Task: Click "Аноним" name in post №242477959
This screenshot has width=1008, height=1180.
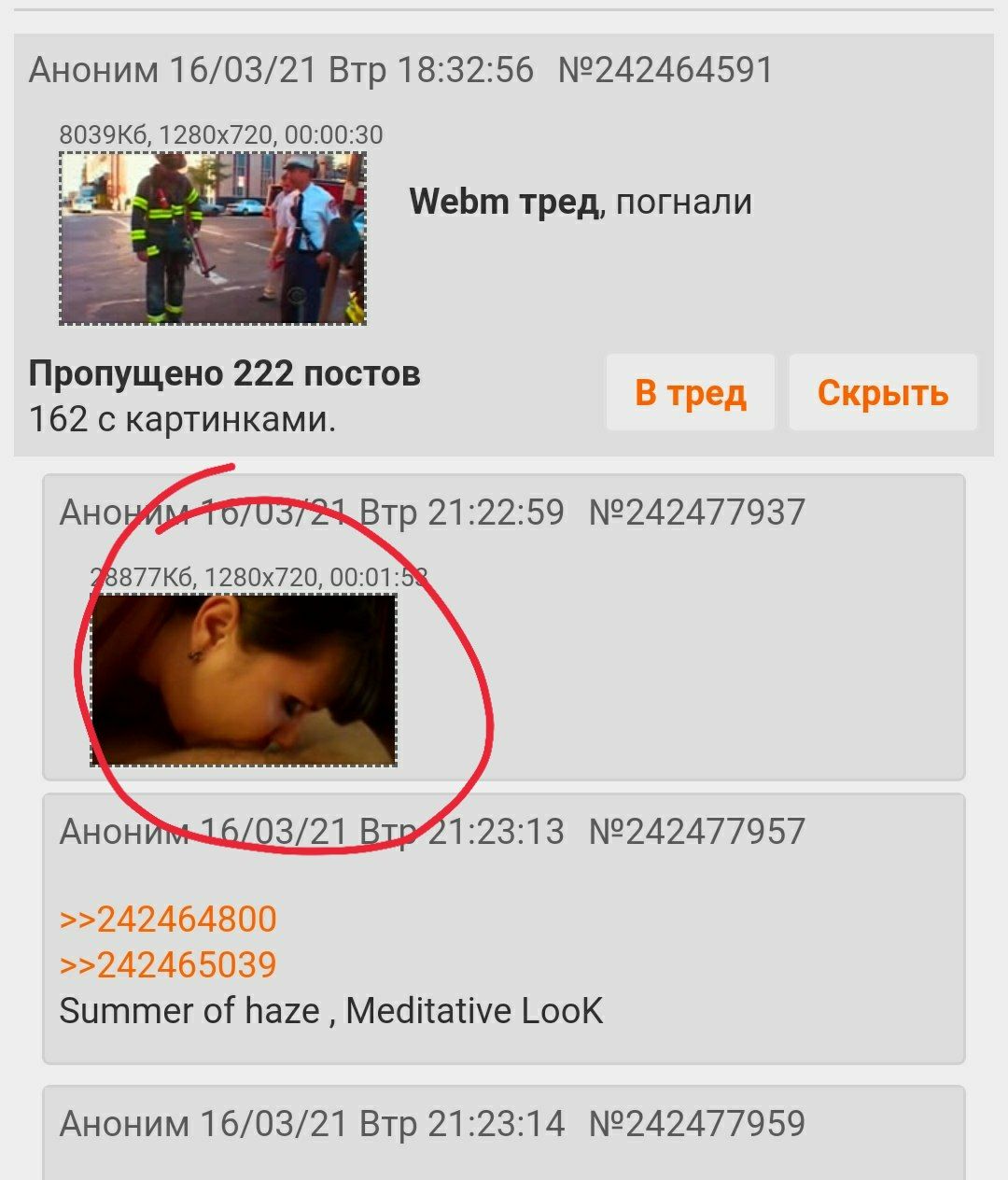Action: click(124, 1123)
